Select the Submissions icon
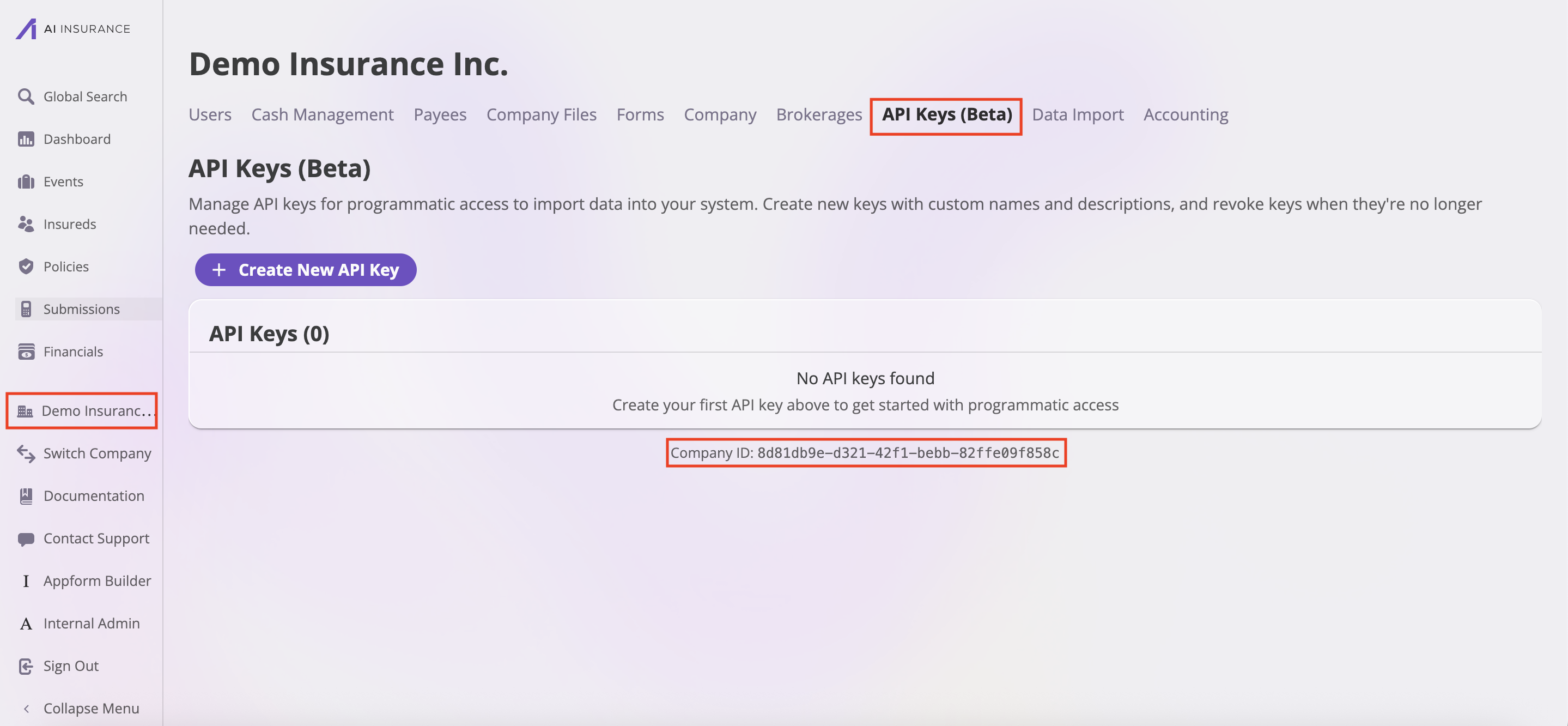1568x726 pixels. tap(26, 309)
